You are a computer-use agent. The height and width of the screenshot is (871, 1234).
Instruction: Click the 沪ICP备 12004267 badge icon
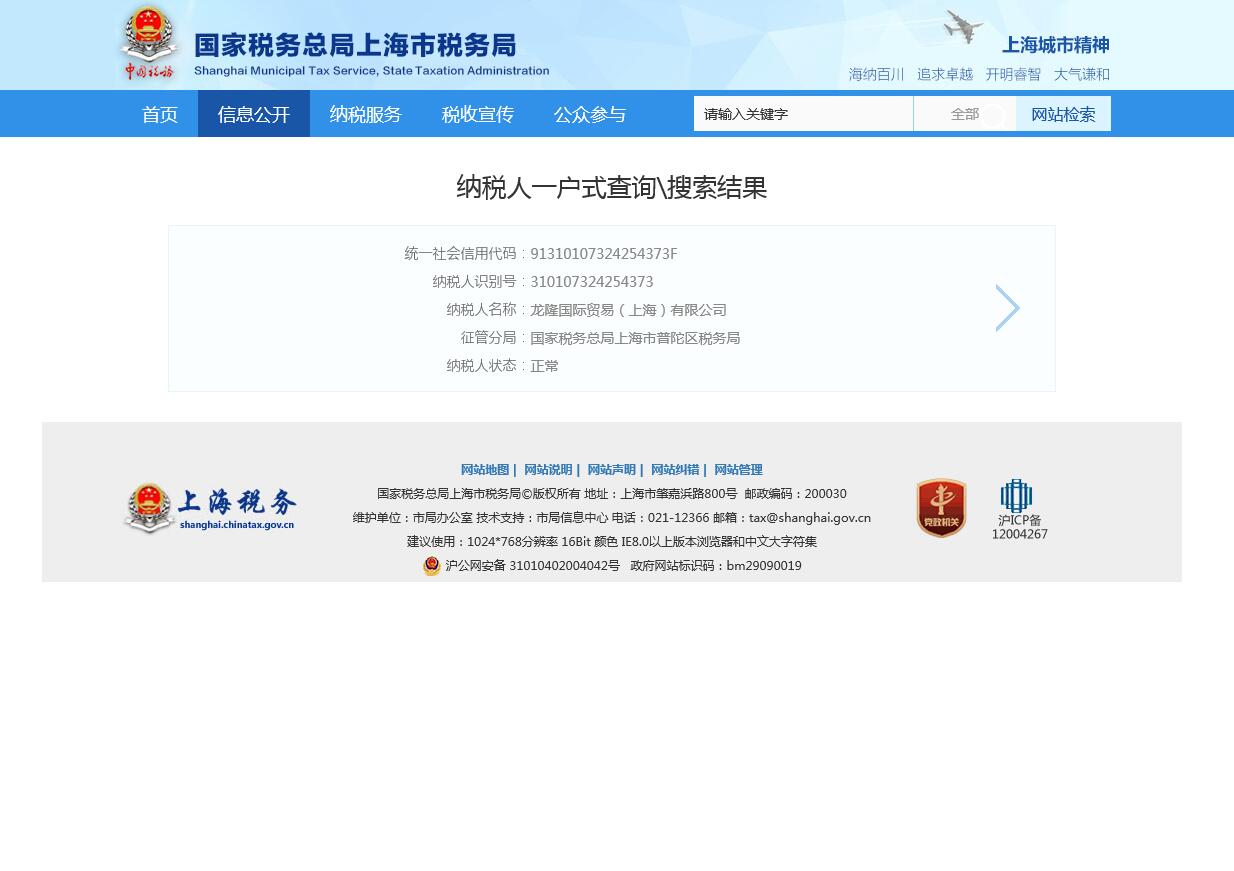(x=1019, y=509)
